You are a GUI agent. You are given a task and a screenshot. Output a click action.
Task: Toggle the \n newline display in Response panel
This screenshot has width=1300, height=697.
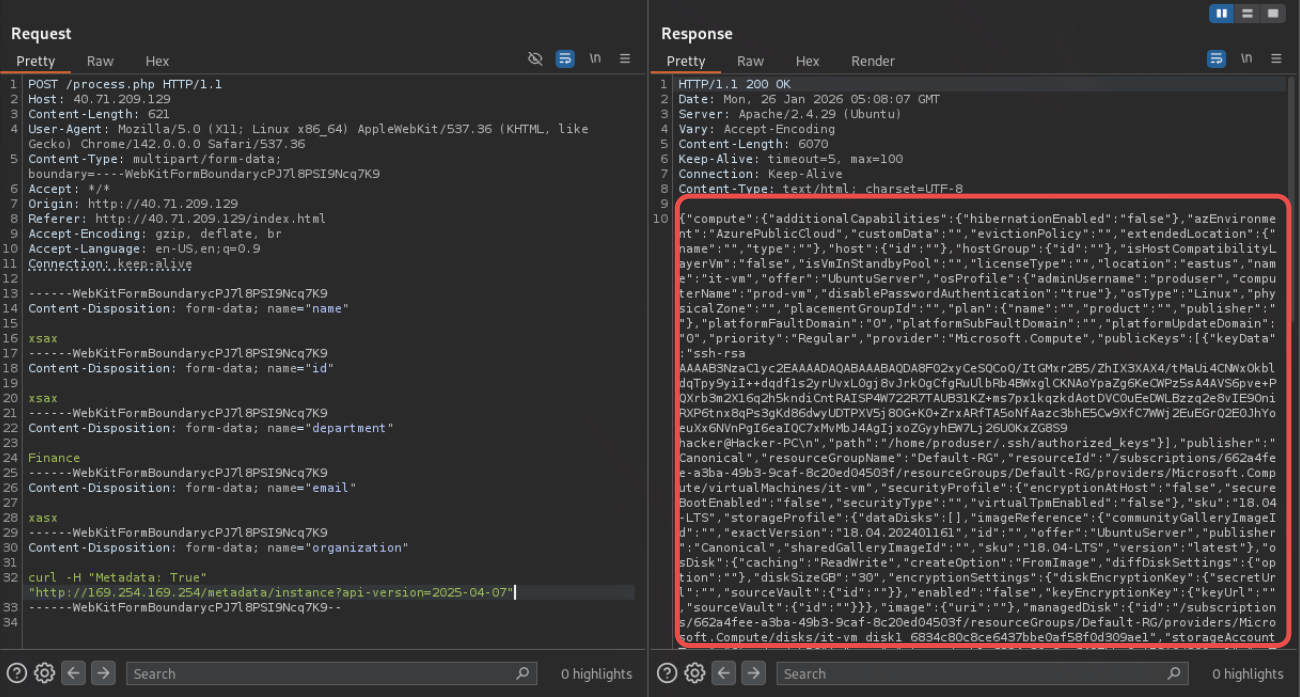click(x=1246, y=59)
